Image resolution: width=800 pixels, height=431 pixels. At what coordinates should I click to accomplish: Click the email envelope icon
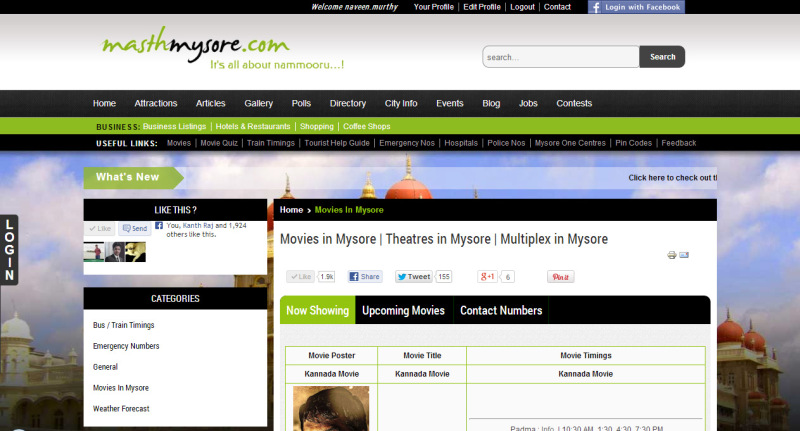[x=685, y=256]
